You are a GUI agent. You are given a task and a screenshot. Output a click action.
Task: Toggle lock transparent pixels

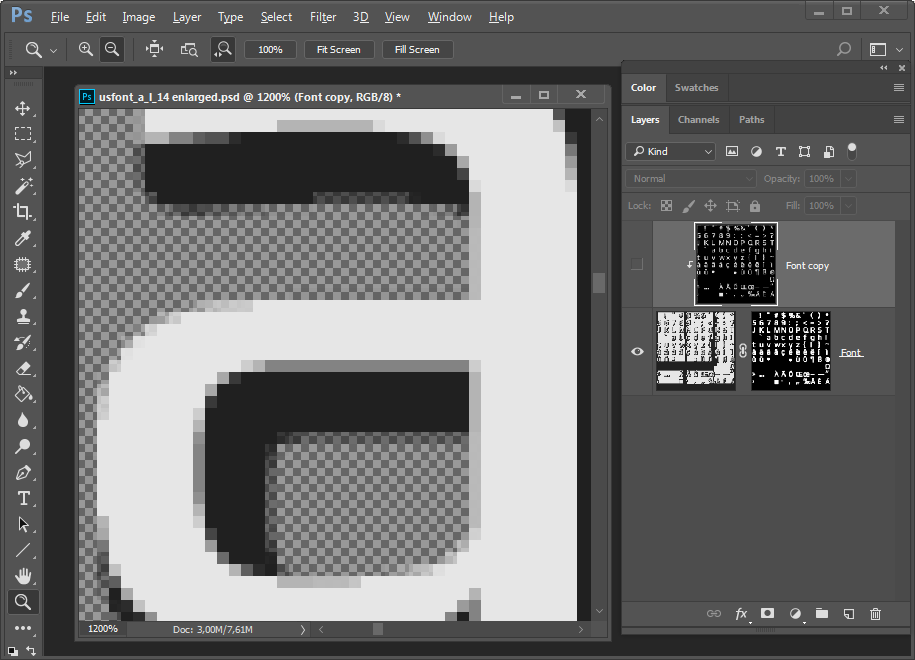[666, 205]
